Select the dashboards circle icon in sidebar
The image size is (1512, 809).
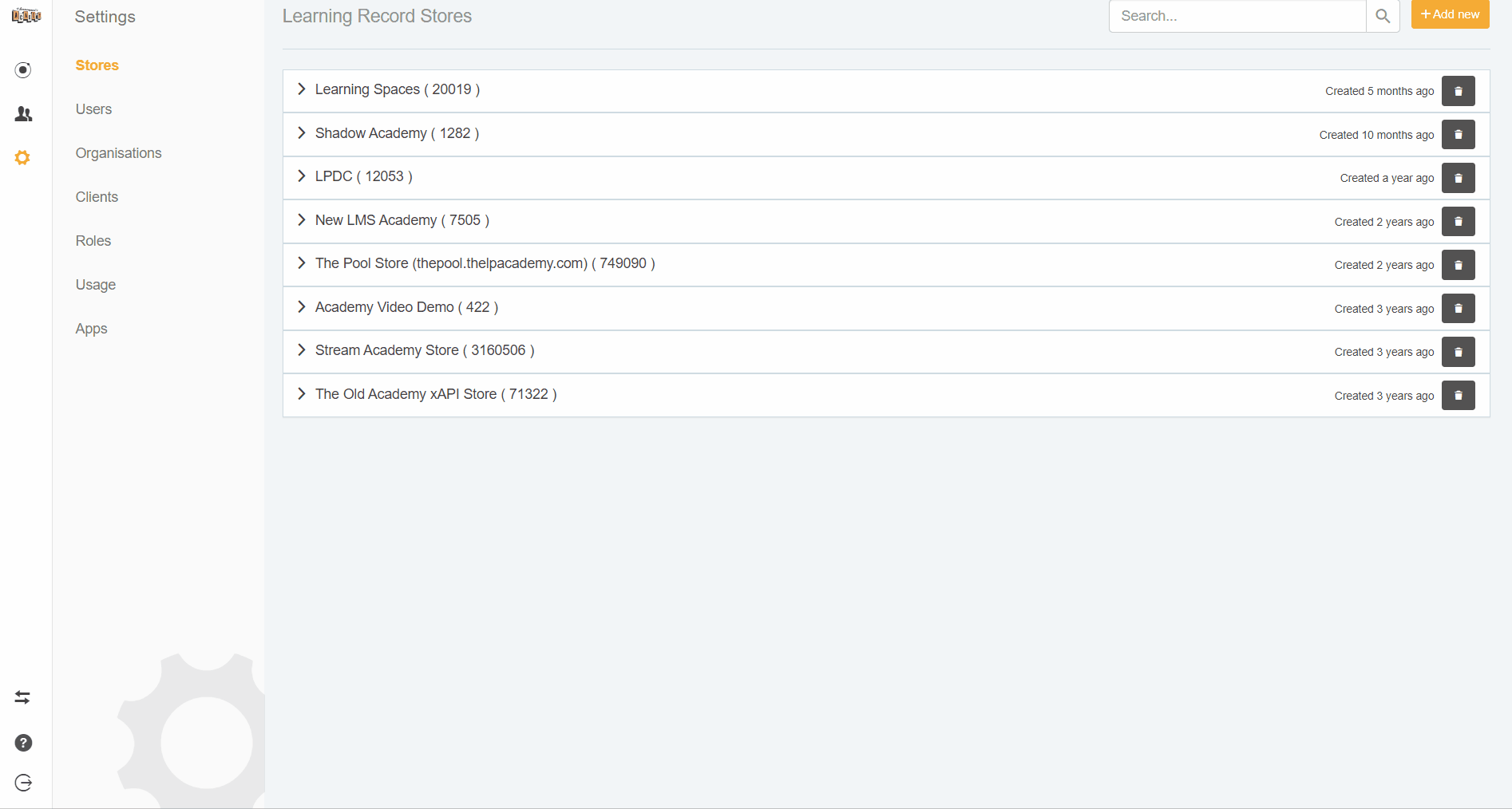point(23,70)
